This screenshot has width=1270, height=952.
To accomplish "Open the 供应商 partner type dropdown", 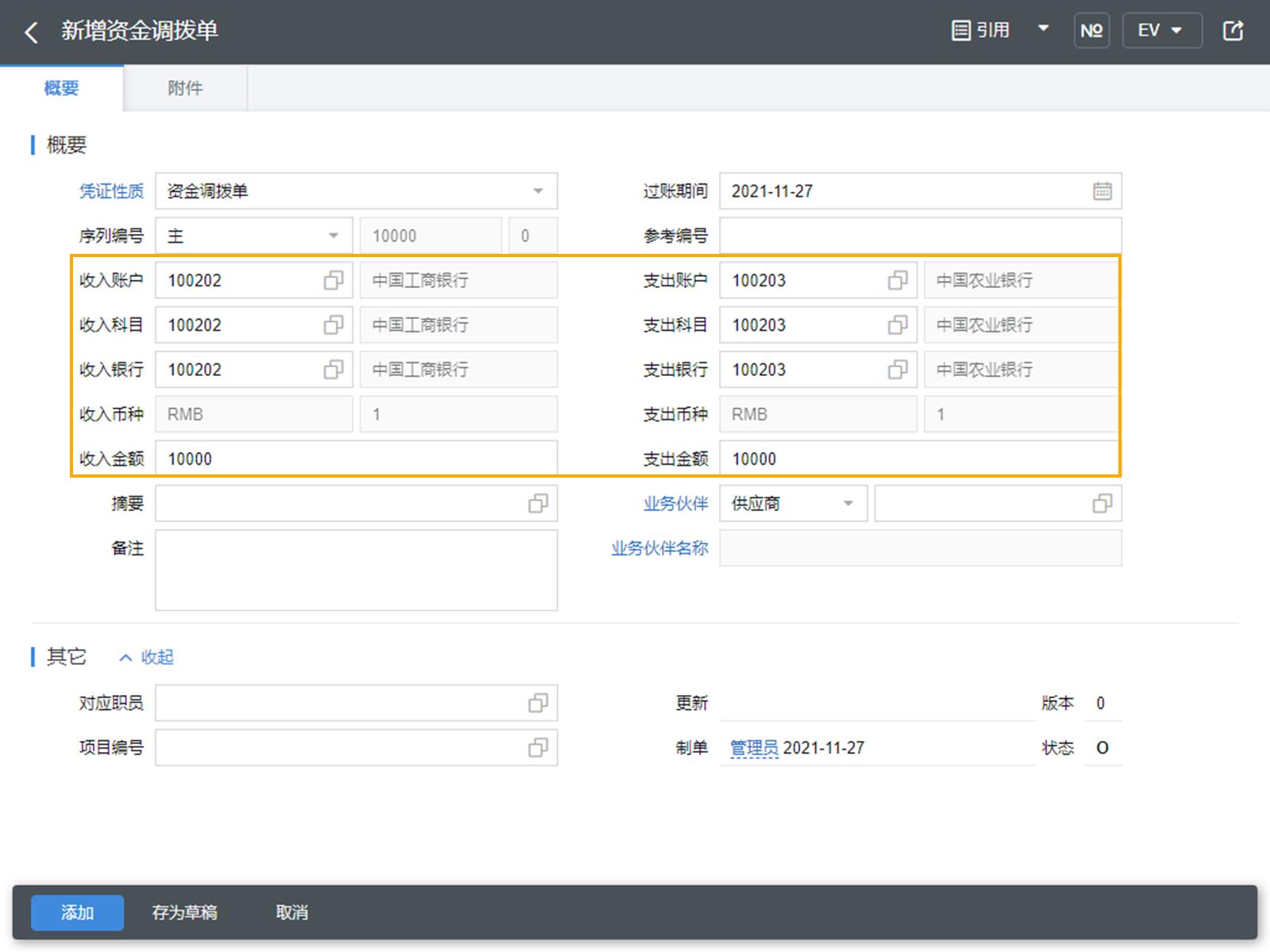I will click(793, 503).
